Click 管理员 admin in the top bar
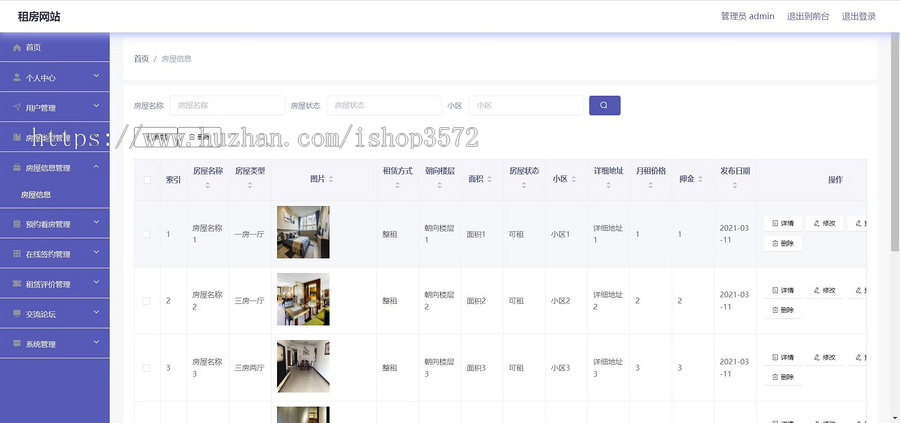Screen dimensions: 900x423 tap(747, 16)
